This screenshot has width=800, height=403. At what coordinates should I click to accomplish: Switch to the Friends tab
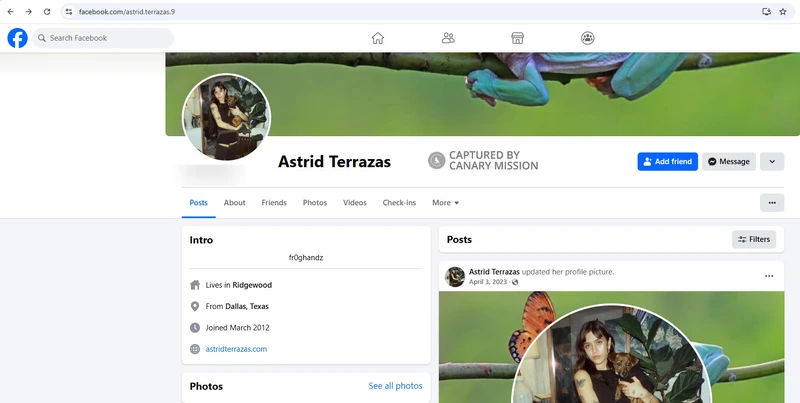[274, 203]
